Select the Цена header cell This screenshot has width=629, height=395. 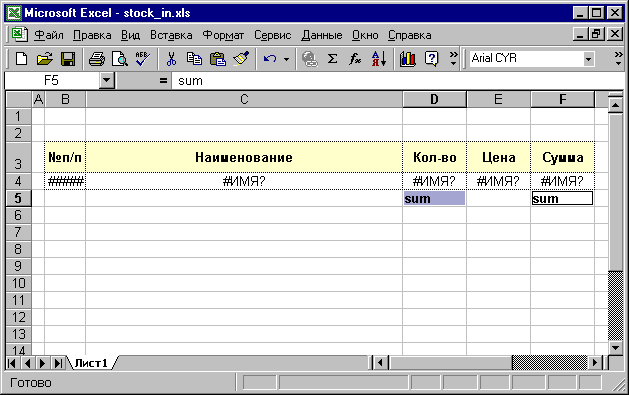pyautogui.click(x=498, y=157)
